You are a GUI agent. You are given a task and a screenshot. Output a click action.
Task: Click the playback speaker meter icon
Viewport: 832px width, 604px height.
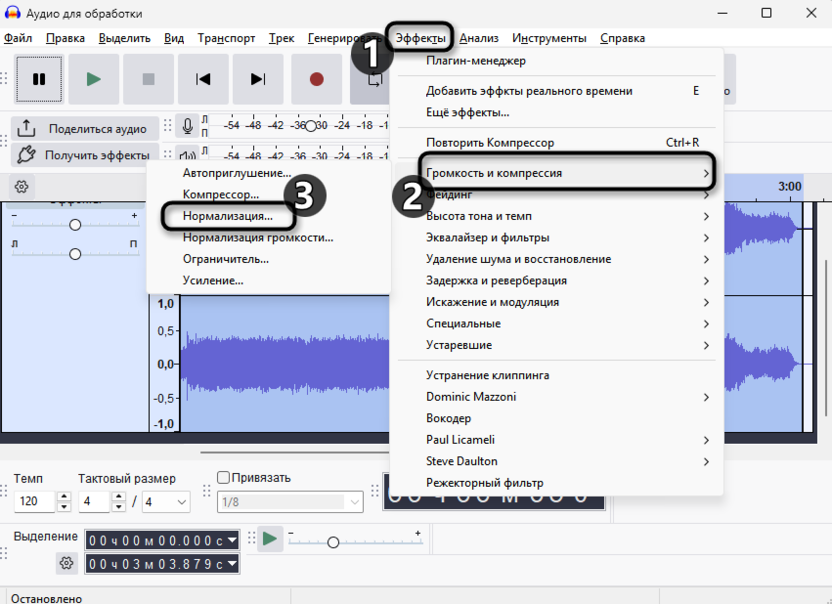click(186, 155)
